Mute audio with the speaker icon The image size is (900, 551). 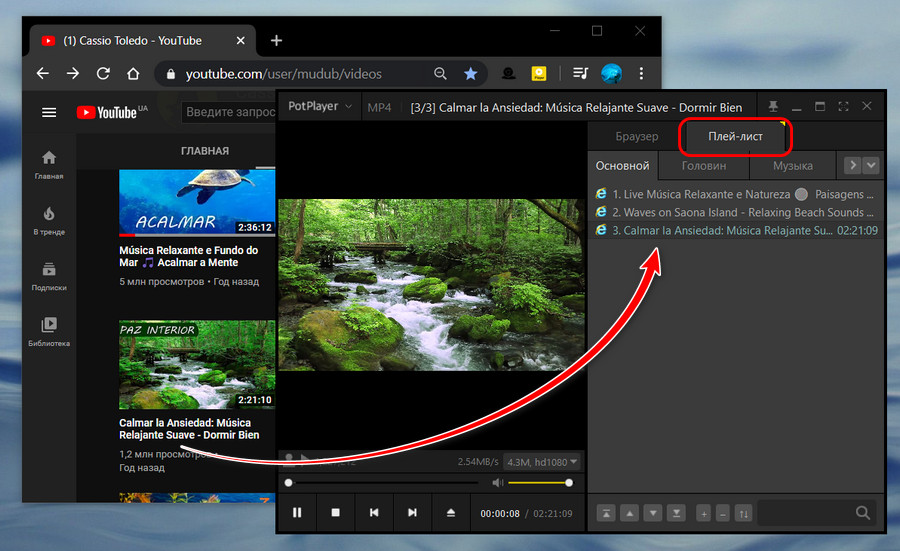click(x=497, y=483)
